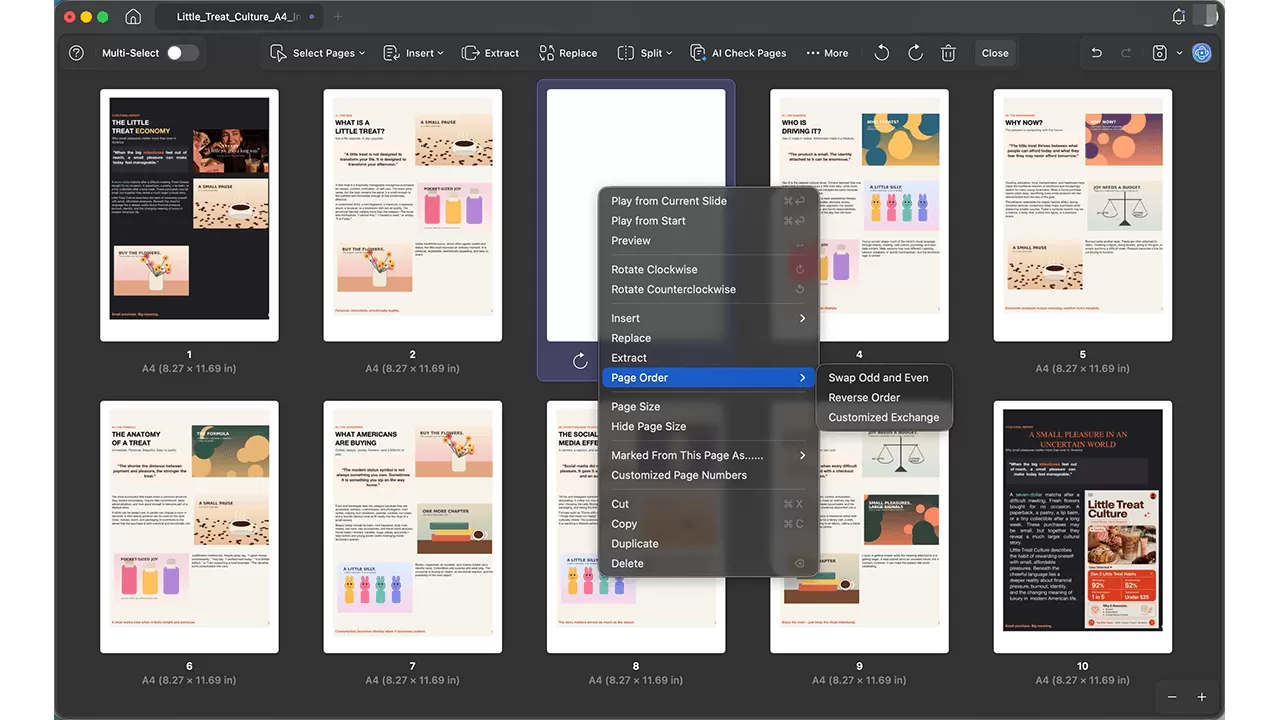Image resolution: width=1280 pixels, height=720 pixels.
Task: Rotate pages clockwise with toolbar icon
Action: point(915,53)
